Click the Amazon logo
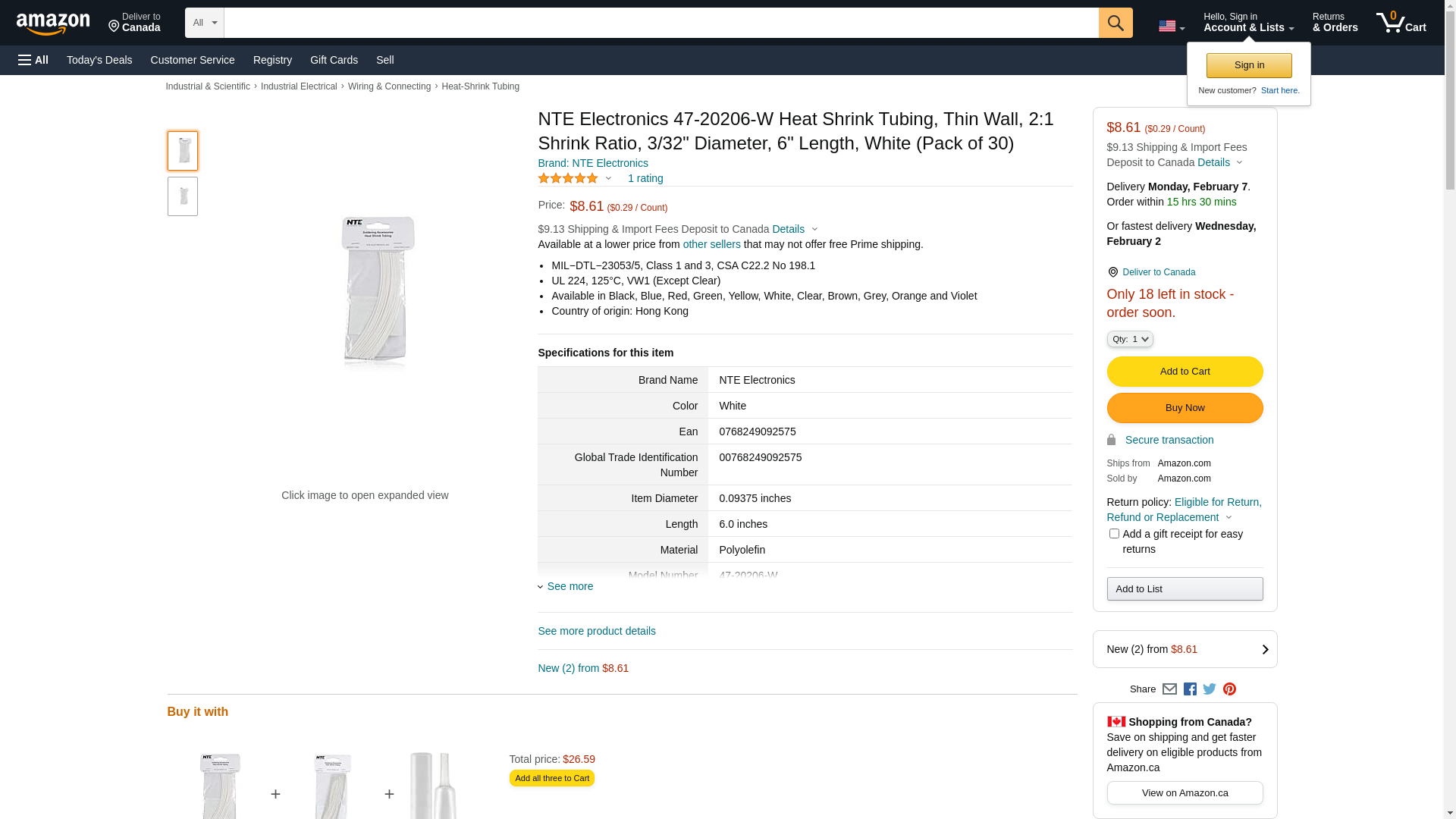 tap(53, 24)
